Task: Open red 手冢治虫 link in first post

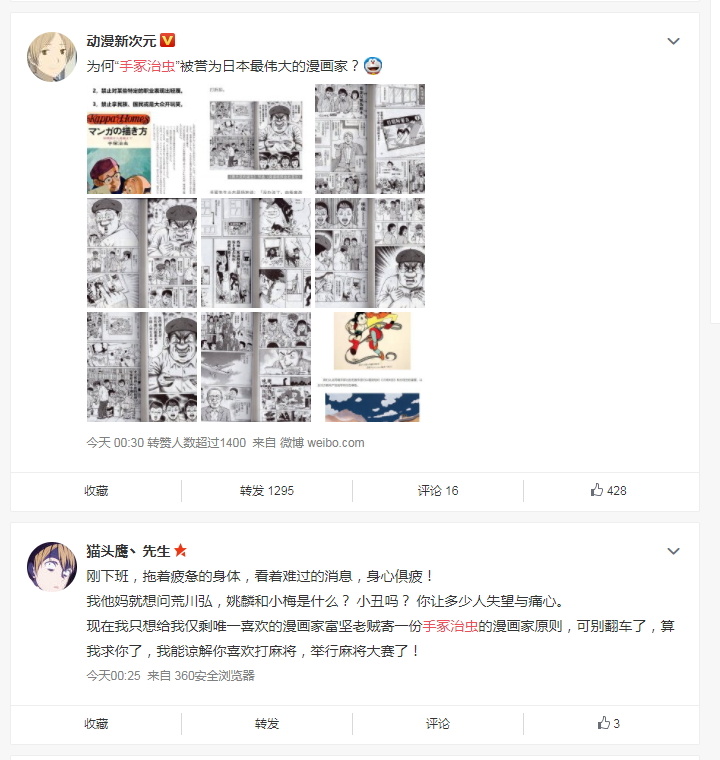Action: pyautogui.click(x=147, y=66)
